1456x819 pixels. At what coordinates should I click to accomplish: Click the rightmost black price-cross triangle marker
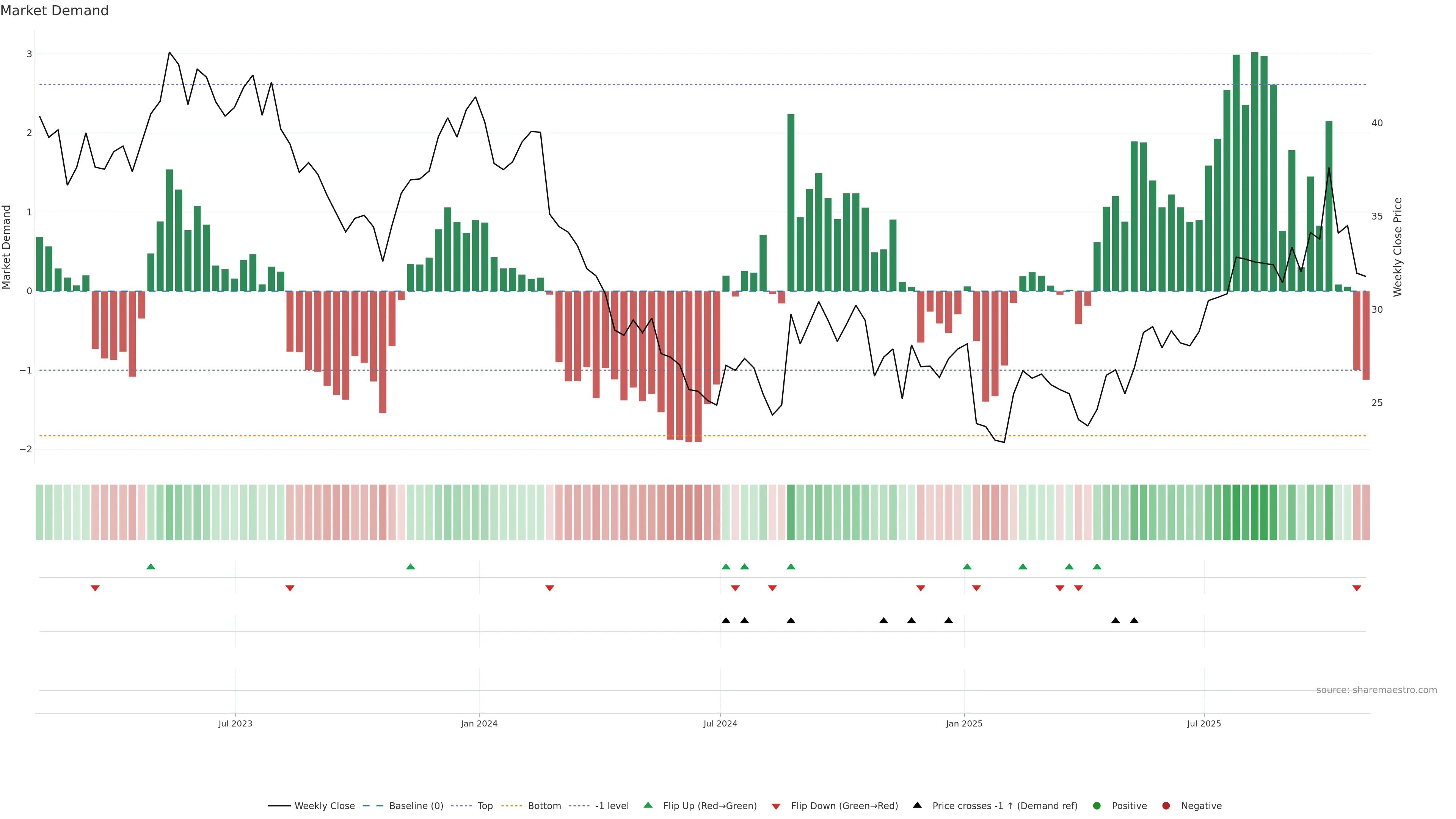coord(1134,621)
